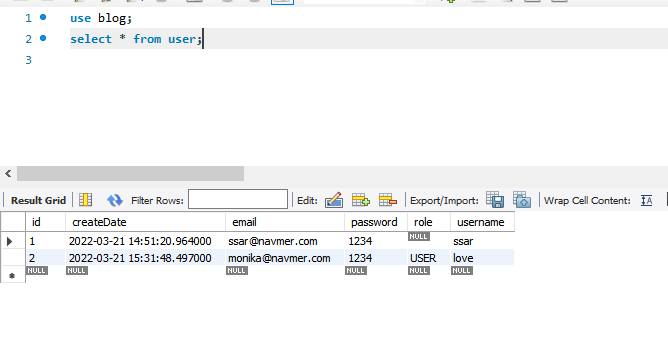The width and height of the screenshot is (668, 361).
Task: Select id cell with value 1
Action: click(46, 241)
